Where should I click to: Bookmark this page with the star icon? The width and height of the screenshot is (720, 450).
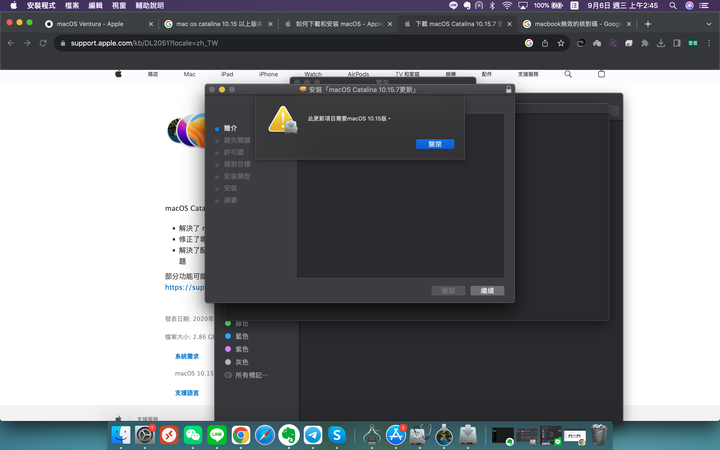tap(561, 43)
